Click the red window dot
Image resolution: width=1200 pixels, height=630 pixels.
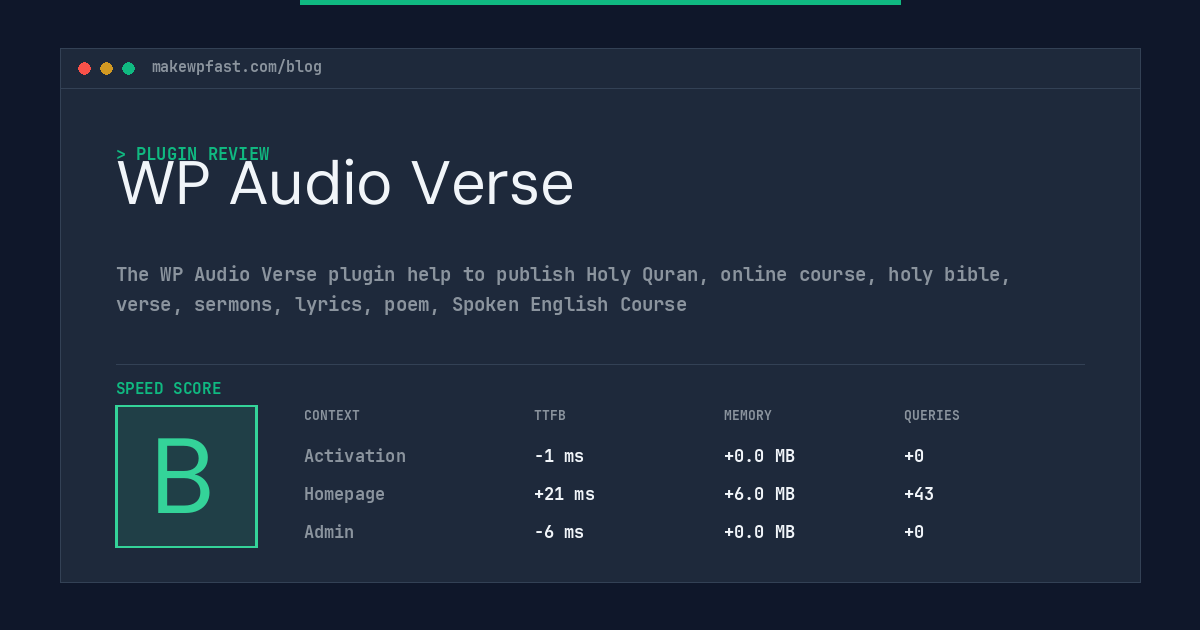coord(84,68)
